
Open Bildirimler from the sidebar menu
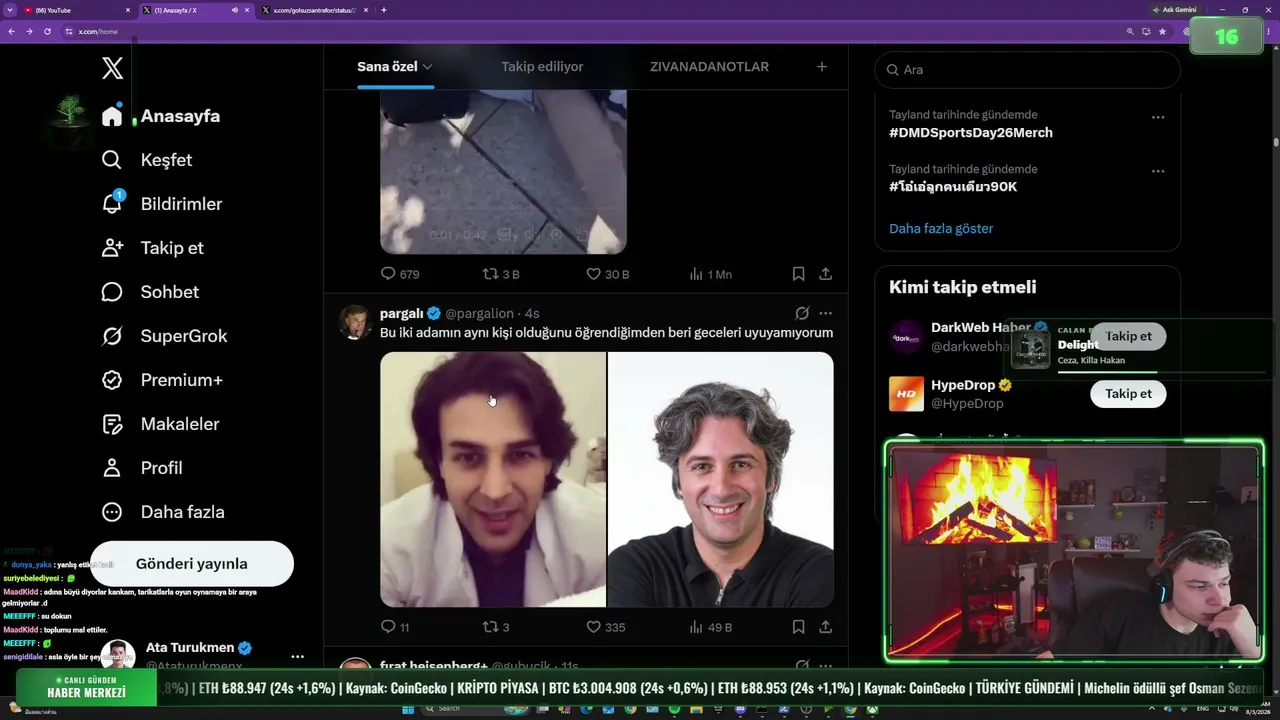pyautogui.click(x=181, y=204)
